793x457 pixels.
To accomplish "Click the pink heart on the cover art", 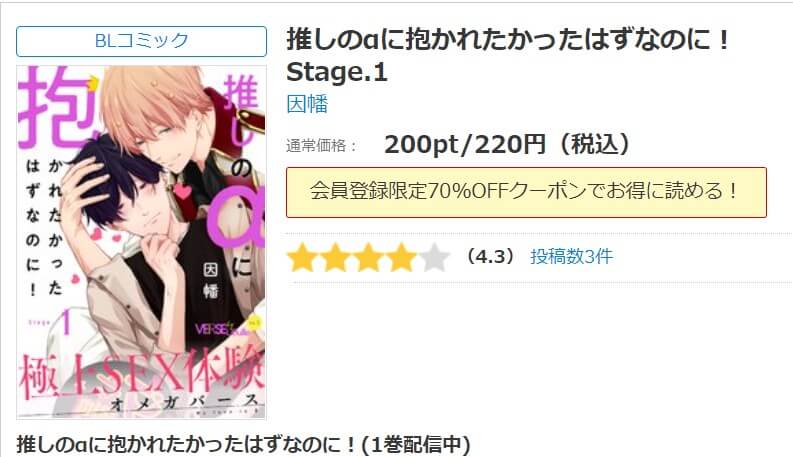I will [183, 192].
